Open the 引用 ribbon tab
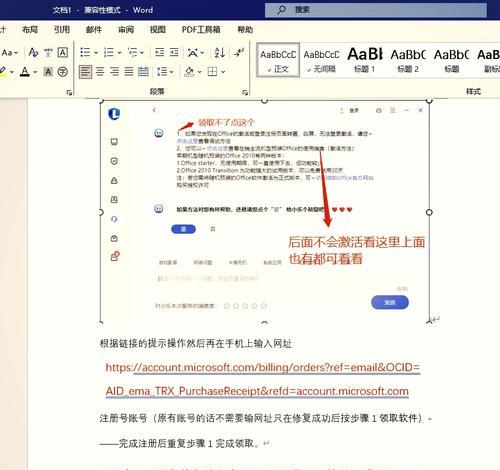Screen dimensions: 500x470 (x=62, y=30)
